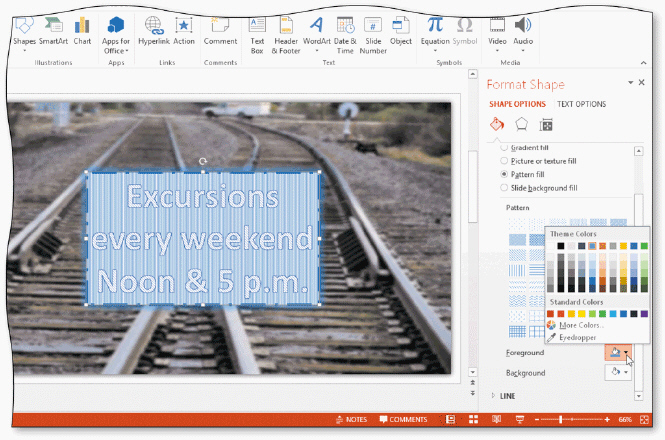
Task: Click the 66% zoom level
Action: [x=625, y=420]
